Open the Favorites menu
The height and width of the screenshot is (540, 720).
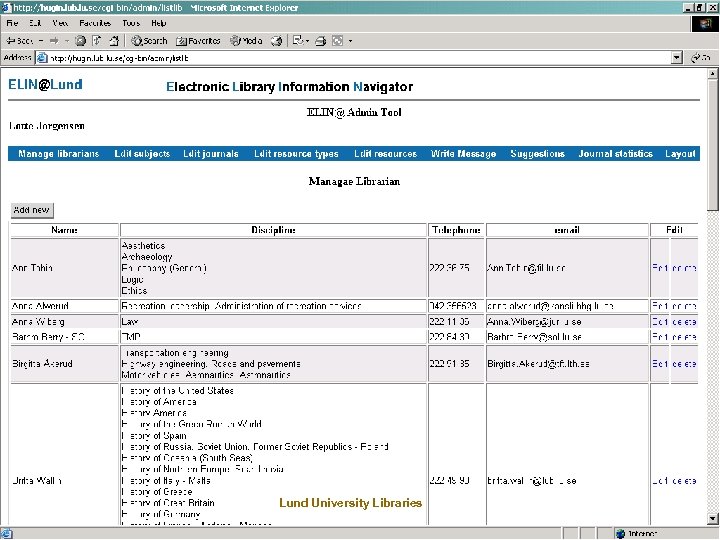click(95, 23)
